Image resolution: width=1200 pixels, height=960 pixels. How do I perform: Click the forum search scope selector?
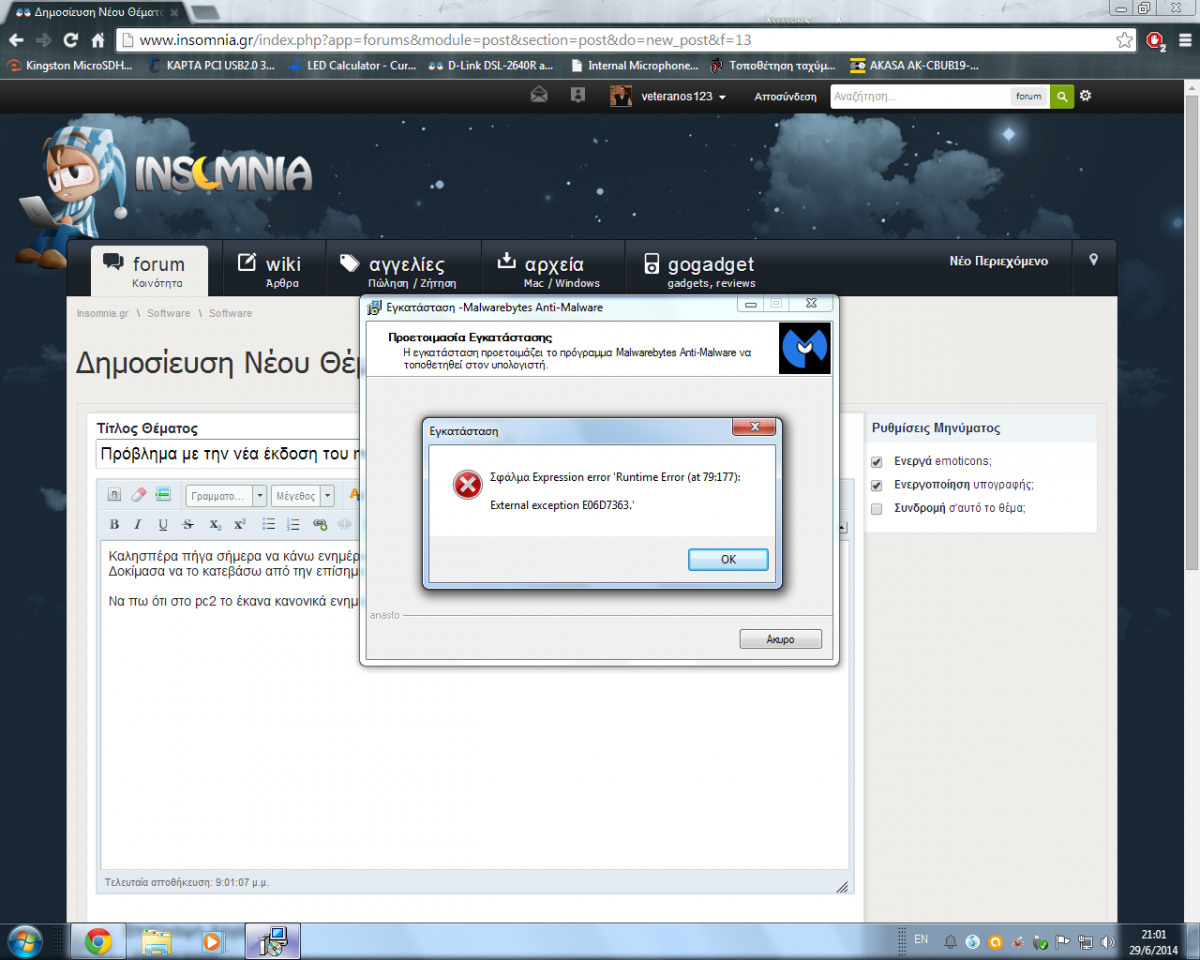[x=1029, y=97]
